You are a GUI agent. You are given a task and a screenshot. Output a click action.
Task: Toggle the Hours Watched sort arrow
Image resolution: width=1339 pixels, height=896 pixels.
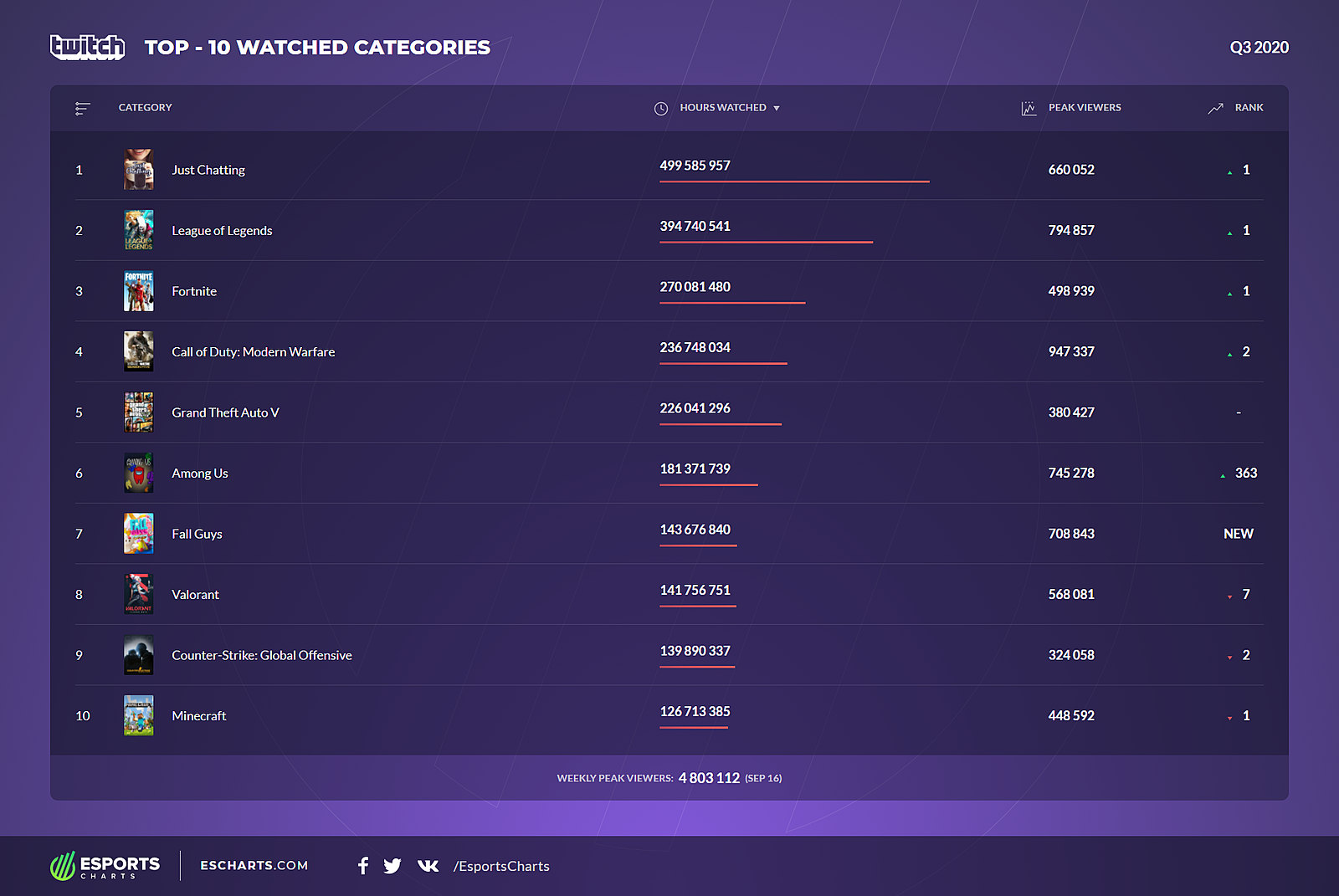tap(777, 108)
